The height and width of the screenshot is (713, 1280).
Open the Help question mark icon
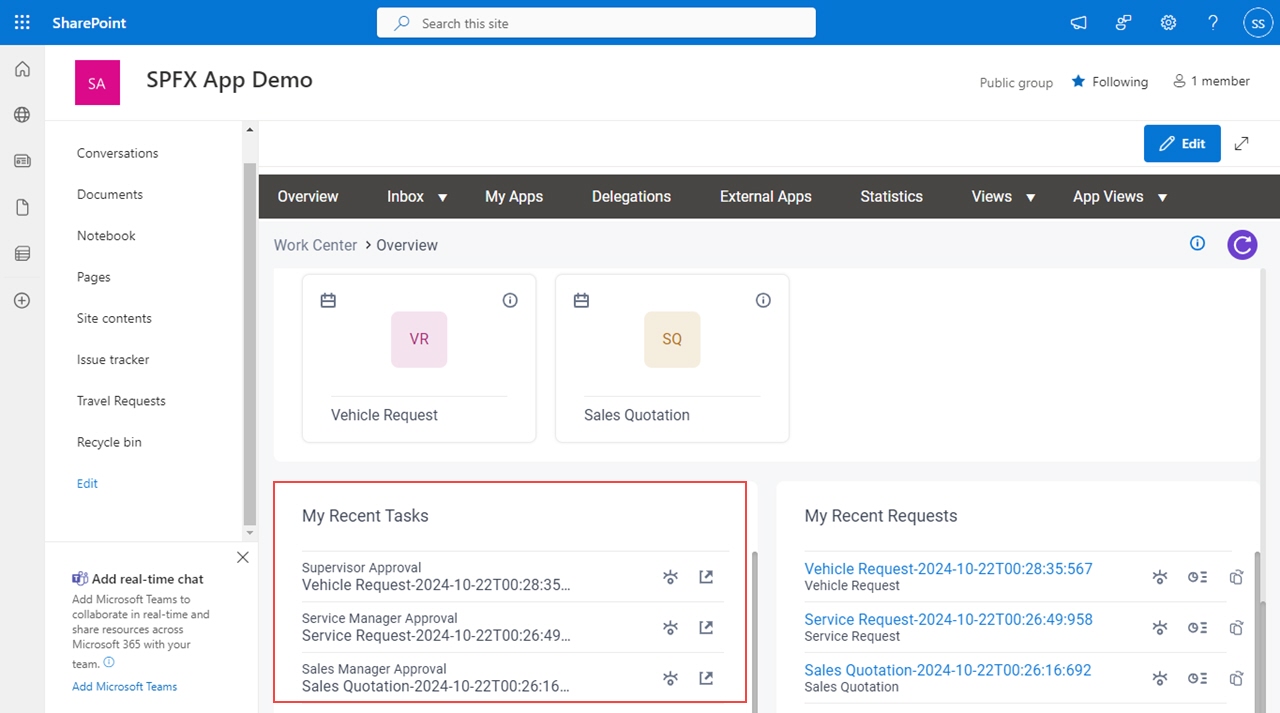(x=1213, y=22)
